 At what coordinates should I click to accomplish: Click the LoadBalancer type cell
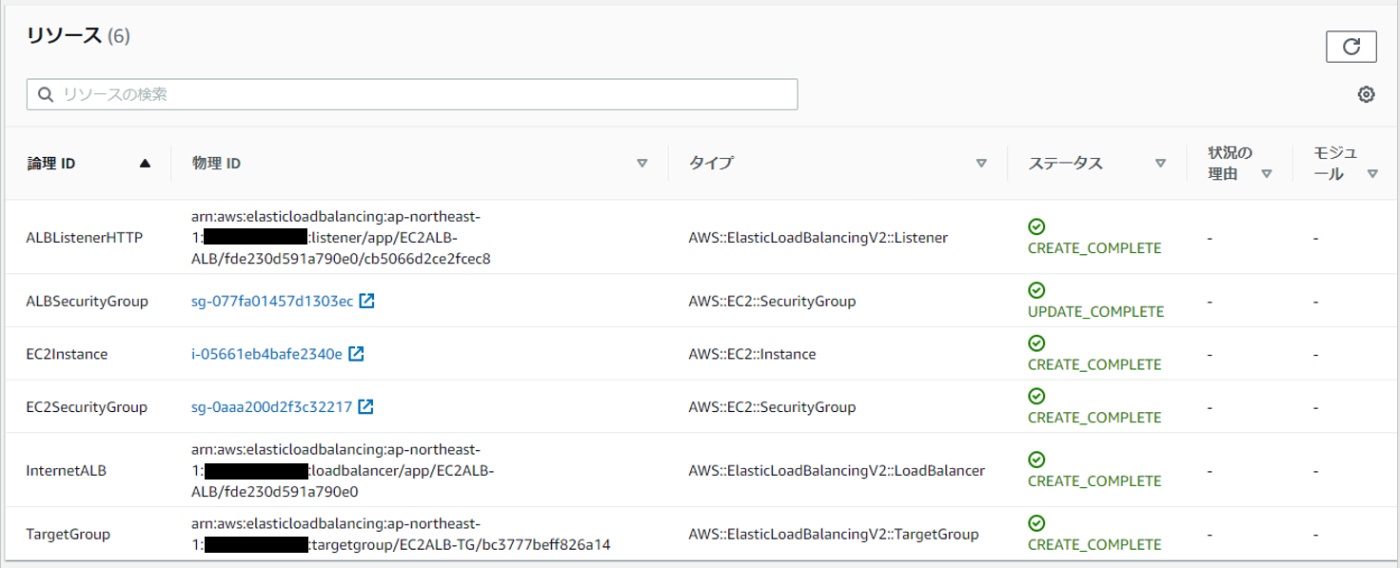click(836, 470)
